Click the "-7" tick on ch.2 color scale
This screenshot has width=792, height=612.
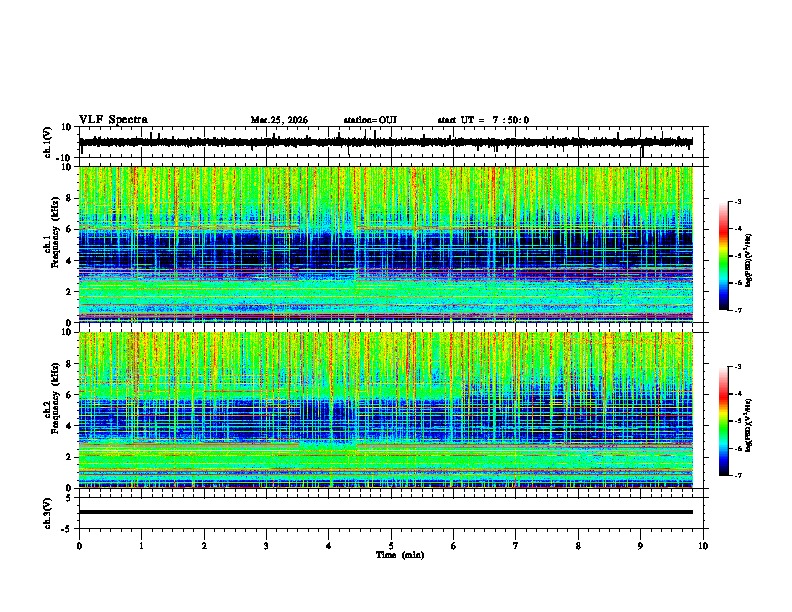(x=738, y=476)
